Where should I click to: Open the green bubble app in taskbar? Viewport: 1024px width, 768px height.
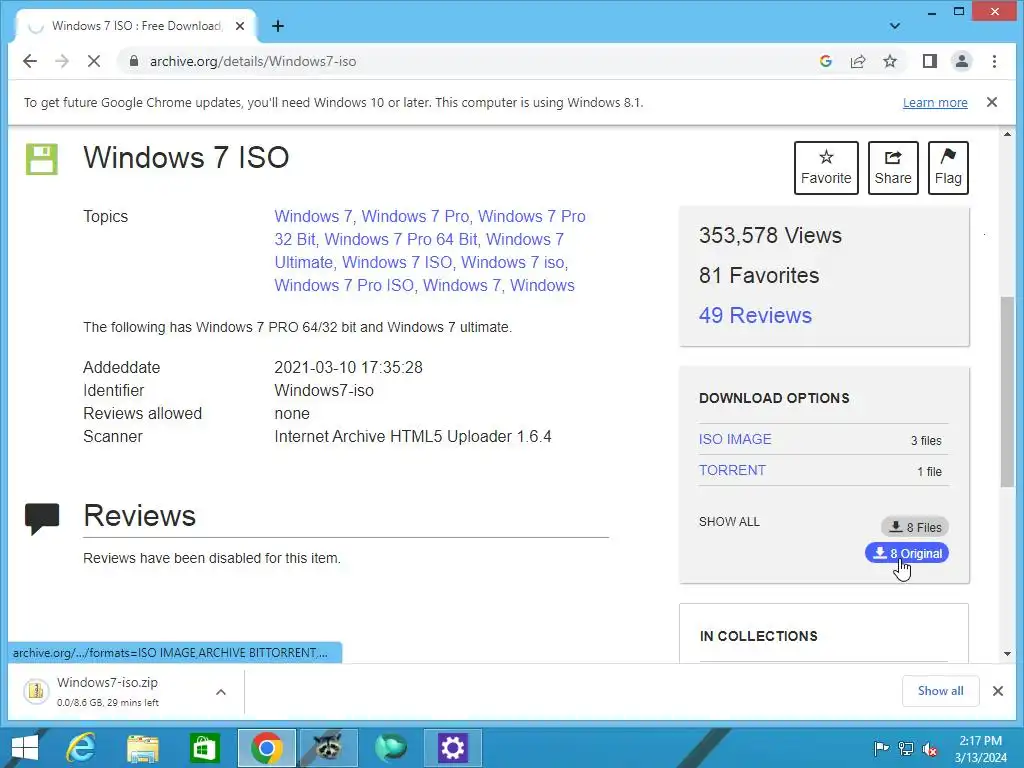click(391, 748)
